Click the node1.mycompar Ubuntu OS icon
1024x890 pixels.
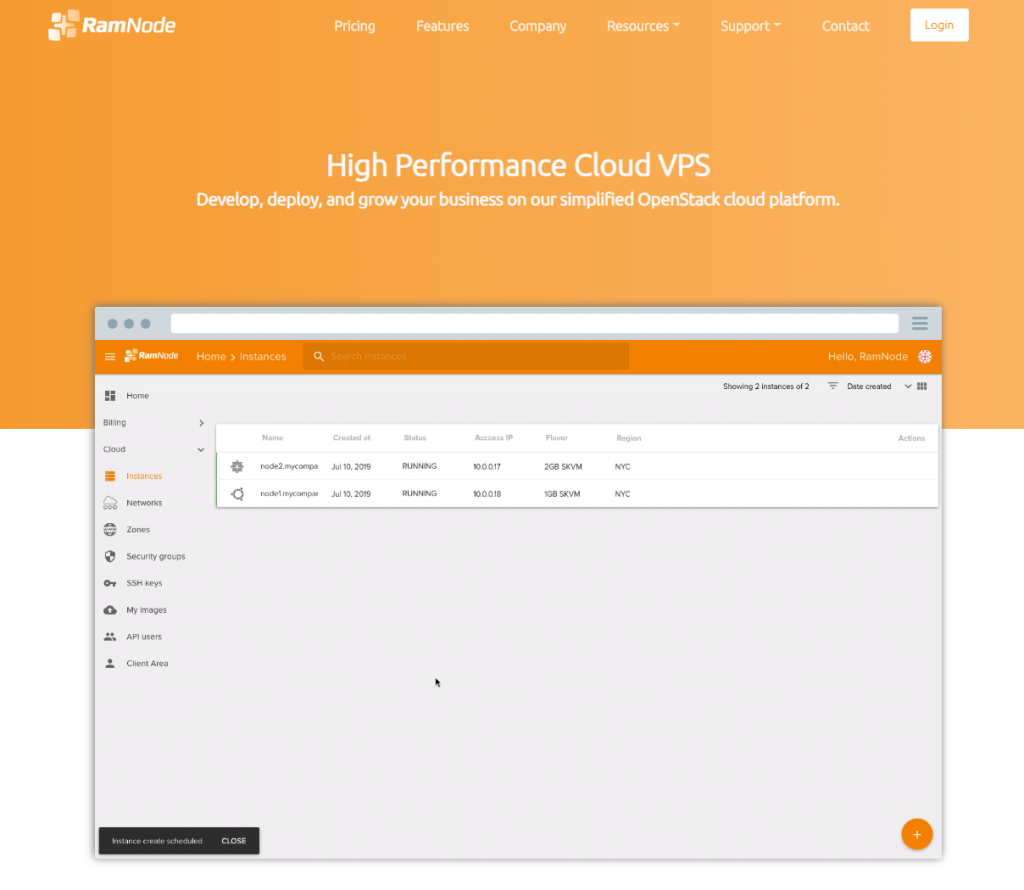coord(237,494)
